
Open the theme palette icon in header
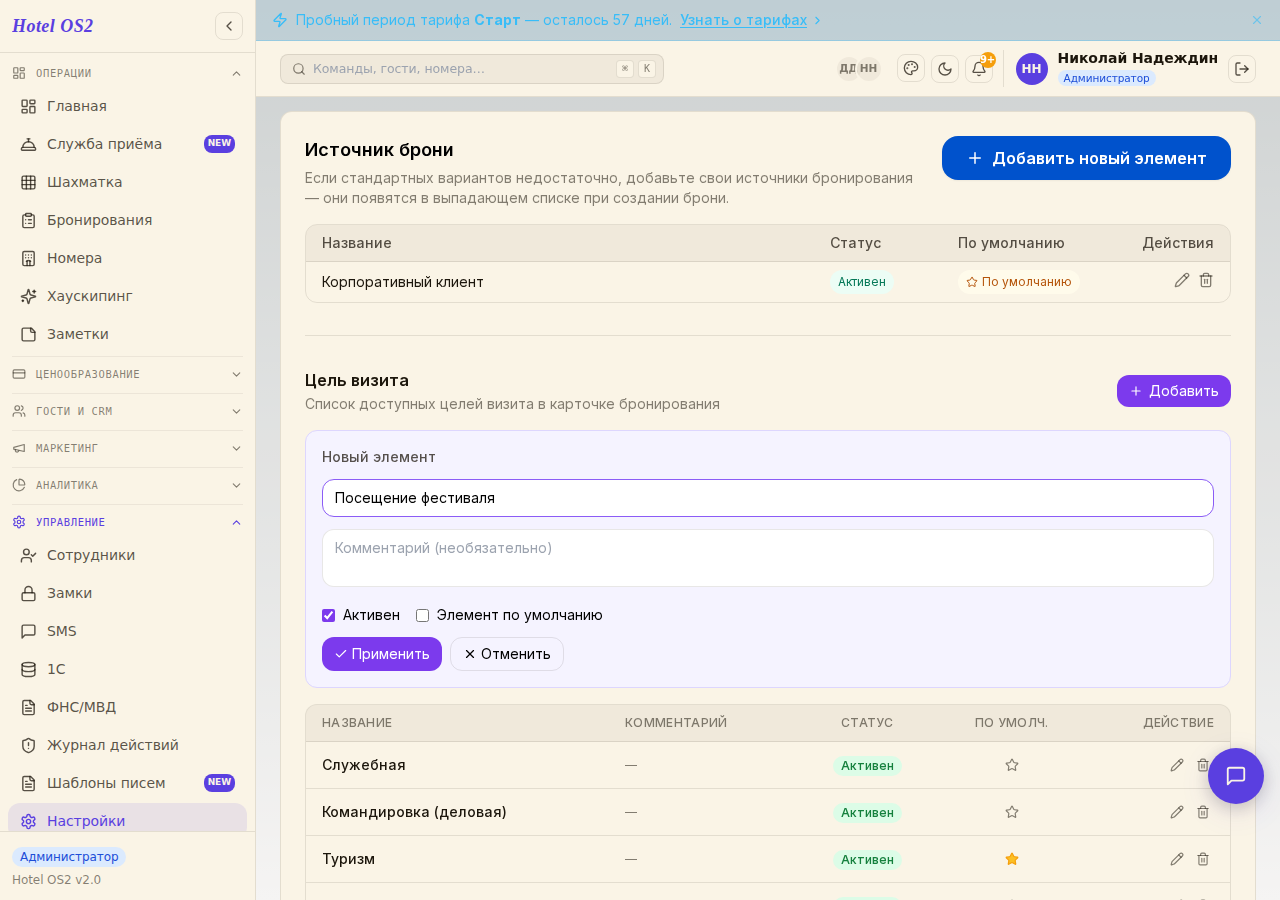(911, 68)
